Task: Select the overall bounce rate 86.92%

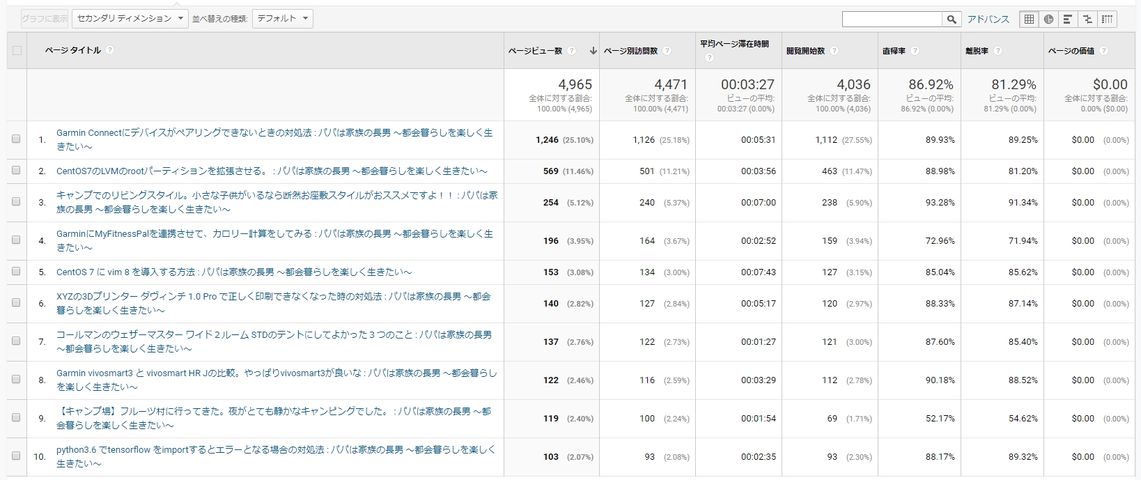Action: click(929, 84)
